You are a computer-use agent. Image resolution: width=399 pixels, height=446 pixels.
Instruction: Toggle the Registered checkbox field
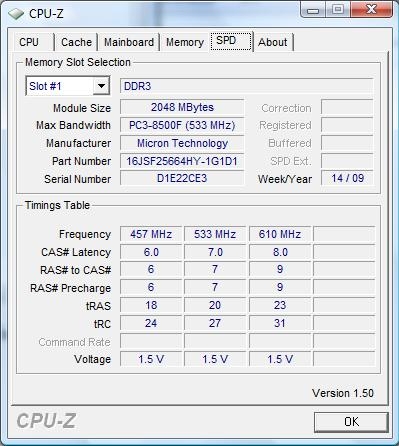pos(347,125)
